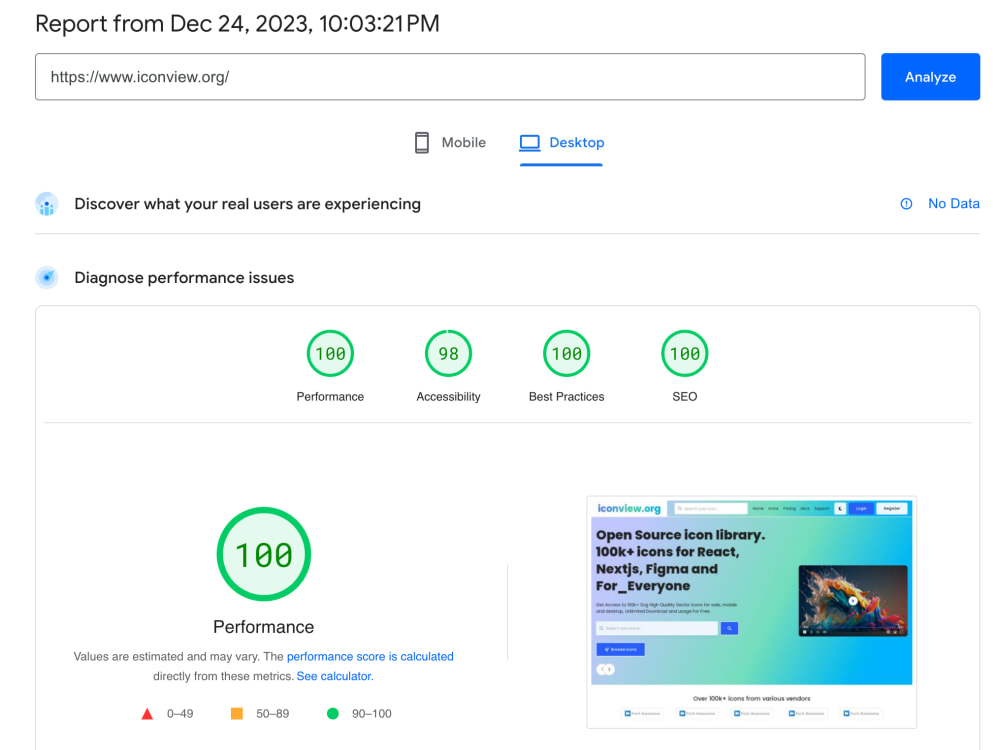
Task: Click the No Data info icon
Action: 906,203
